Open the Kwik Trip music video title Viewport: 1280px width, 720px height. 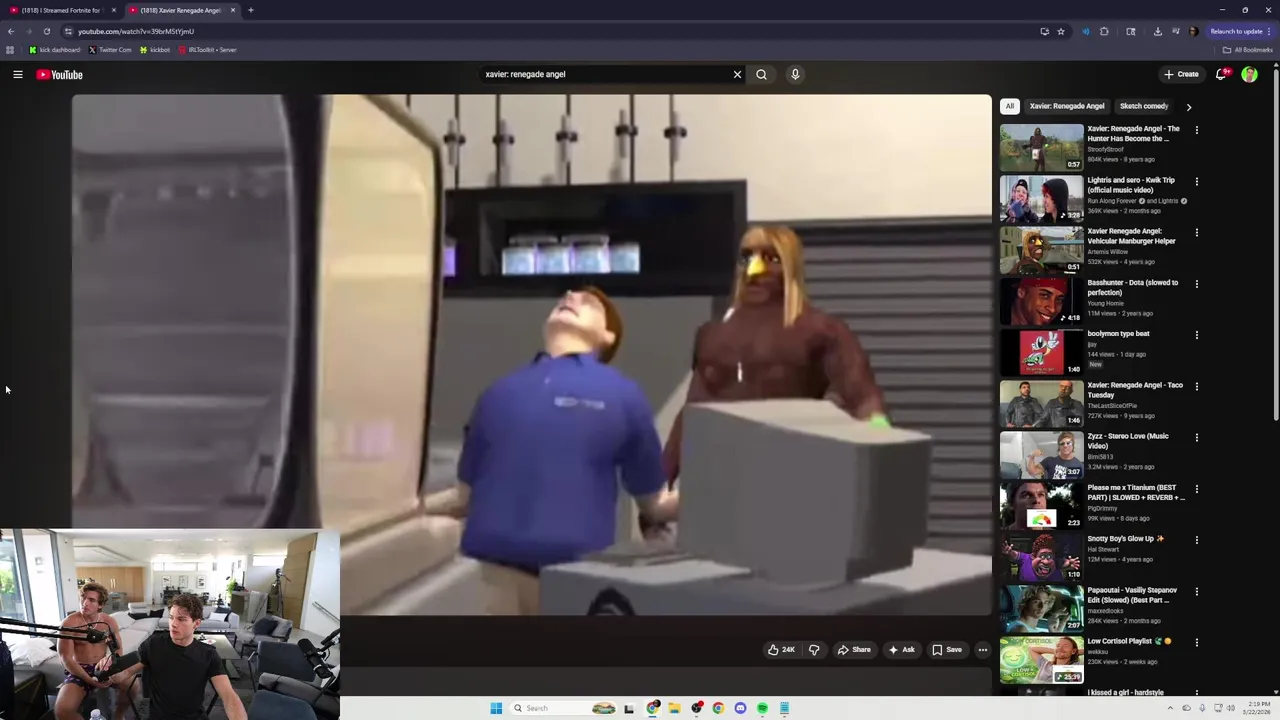pos(1131,185)
